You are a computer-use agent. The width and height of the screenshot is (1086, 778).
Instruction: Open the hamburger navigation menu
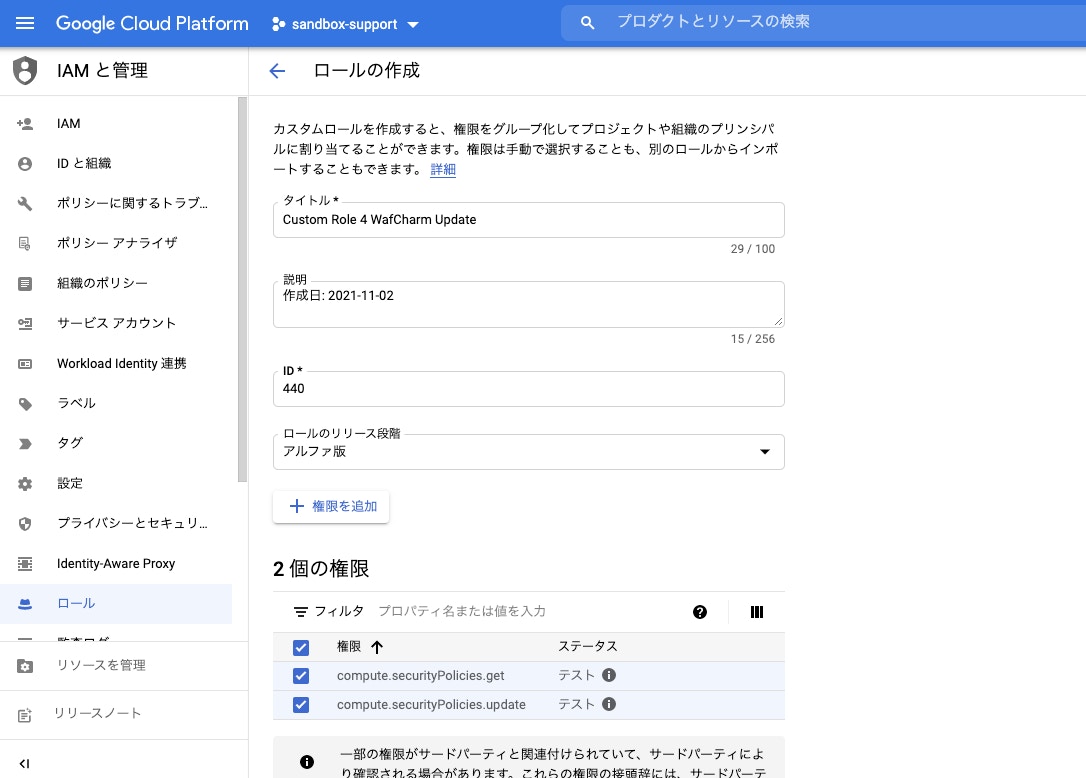pyautogui.click(x=25, y=23)
